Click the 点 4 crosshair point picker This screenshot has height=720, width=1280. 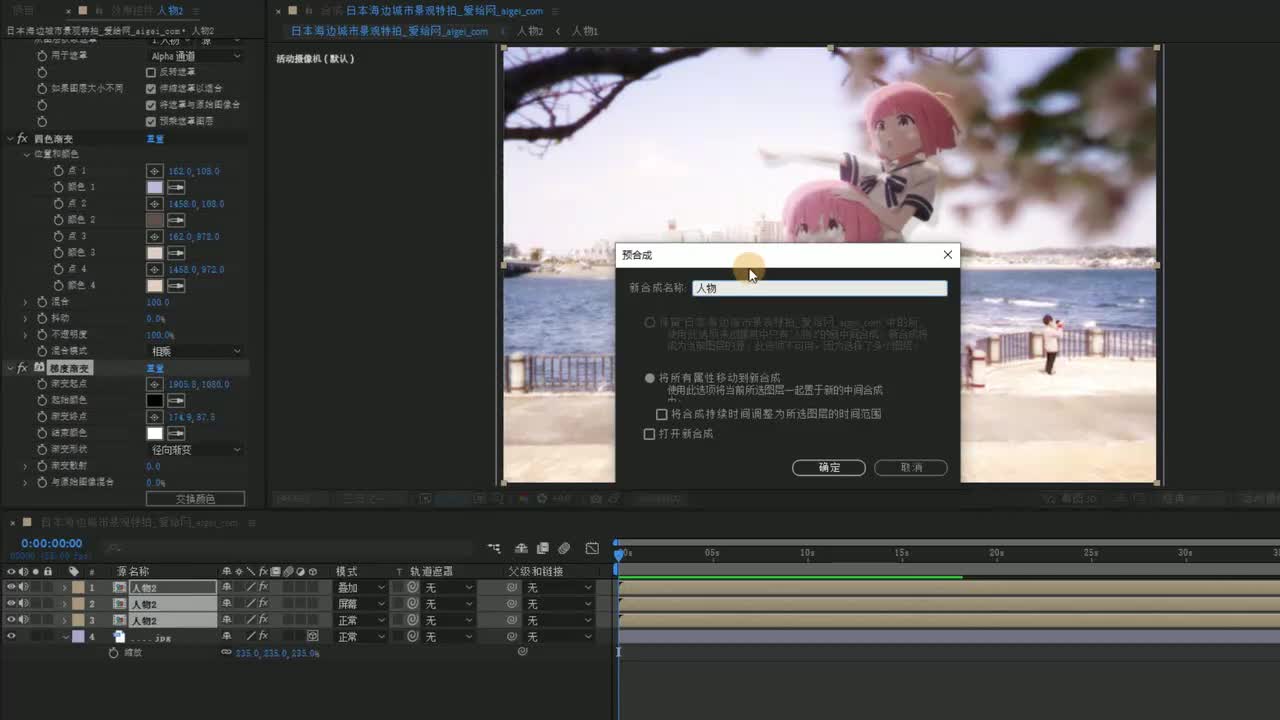(x=155, y=269)
